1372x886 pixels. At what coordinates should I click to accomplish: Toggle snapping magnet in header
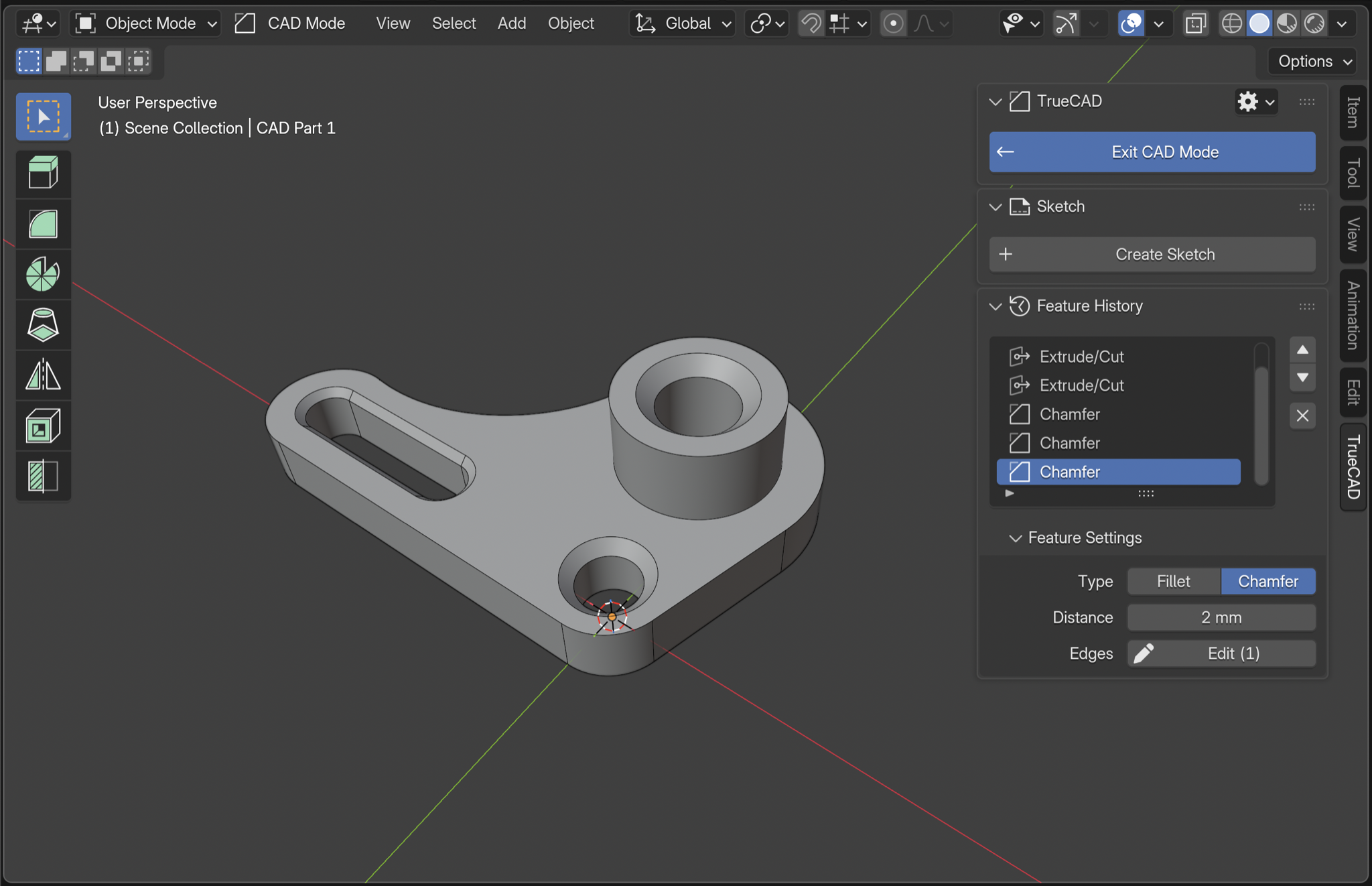(x=811, y=23)
